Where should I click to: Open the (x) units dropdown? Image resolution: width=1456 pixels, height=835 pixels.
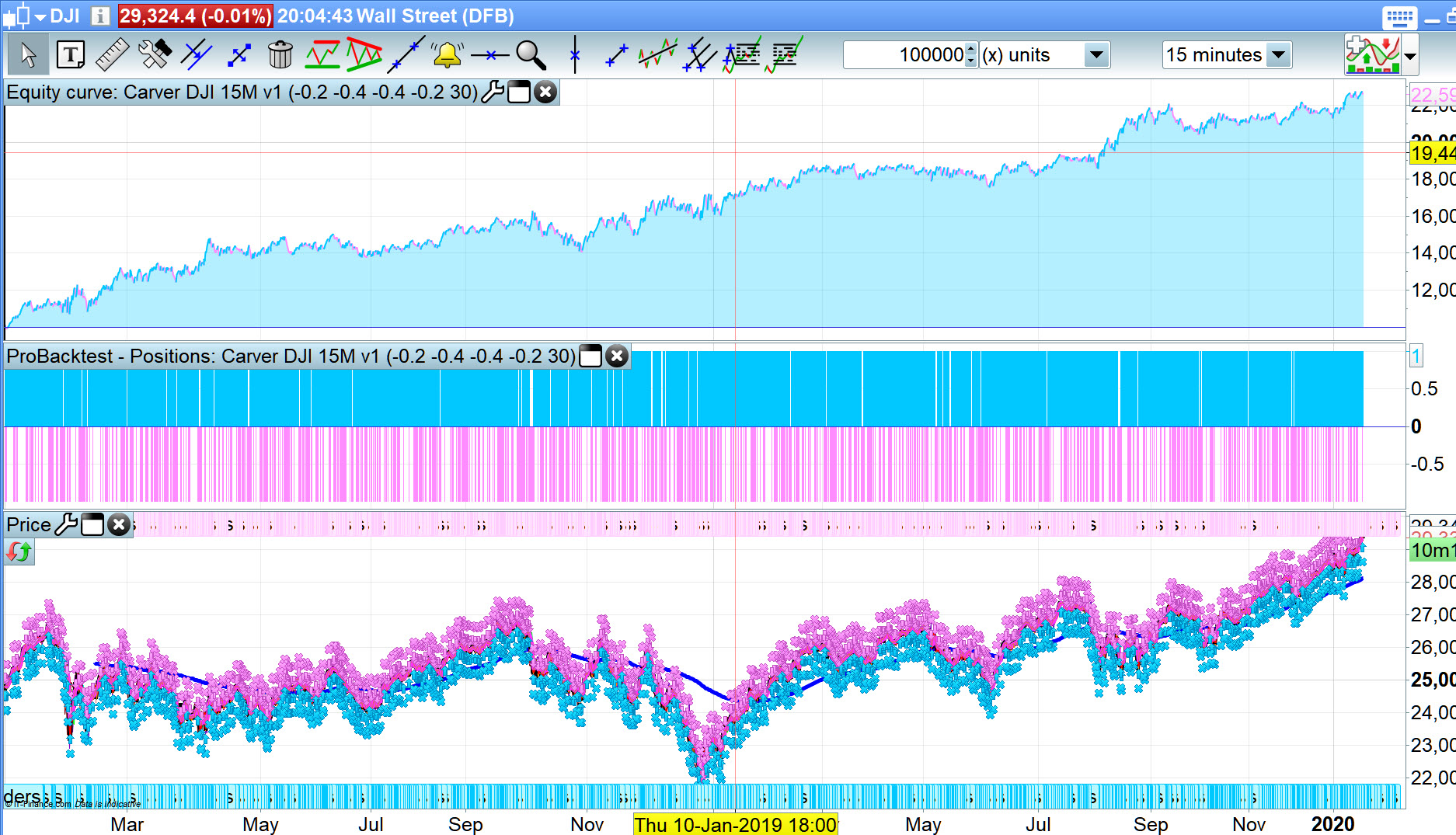click(1096, 55)
